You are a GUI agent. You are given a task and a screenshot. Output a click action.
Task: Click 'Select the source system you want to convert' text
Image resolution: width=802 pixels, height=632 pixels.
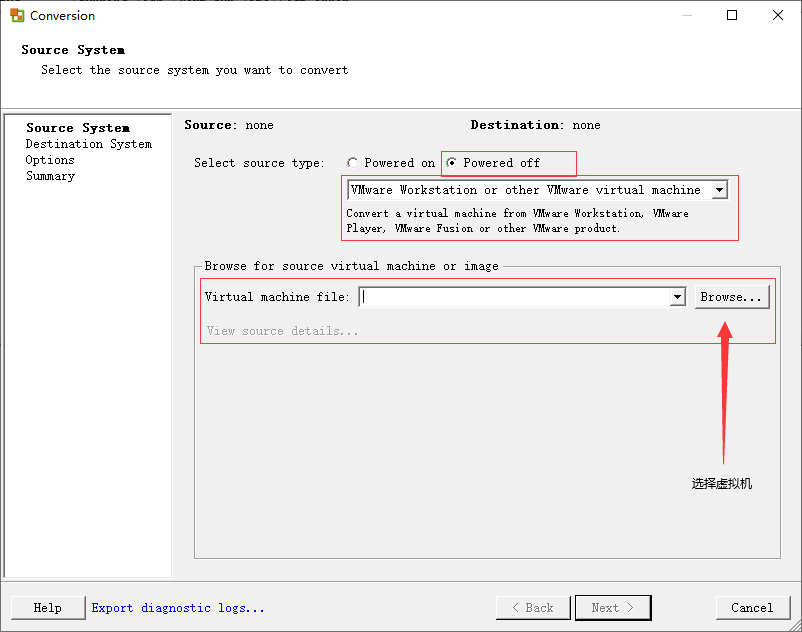pos(194,70)
